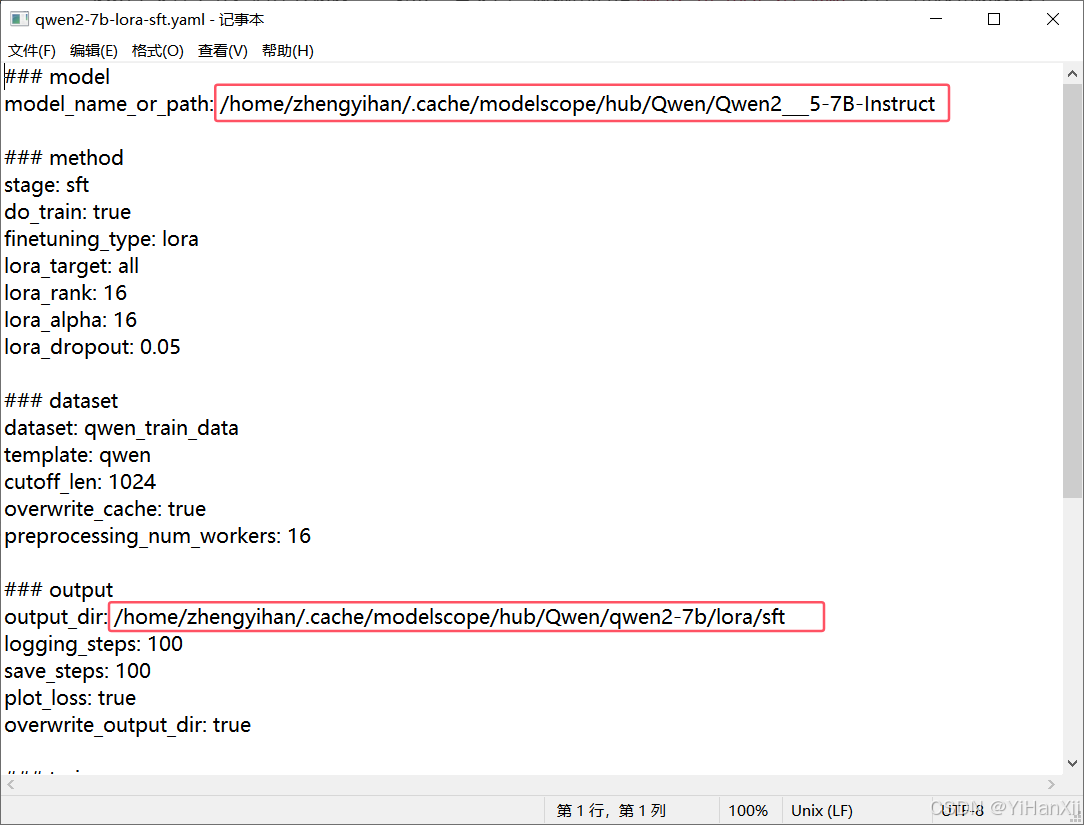Minimize the Notepad window

(936, 19)
